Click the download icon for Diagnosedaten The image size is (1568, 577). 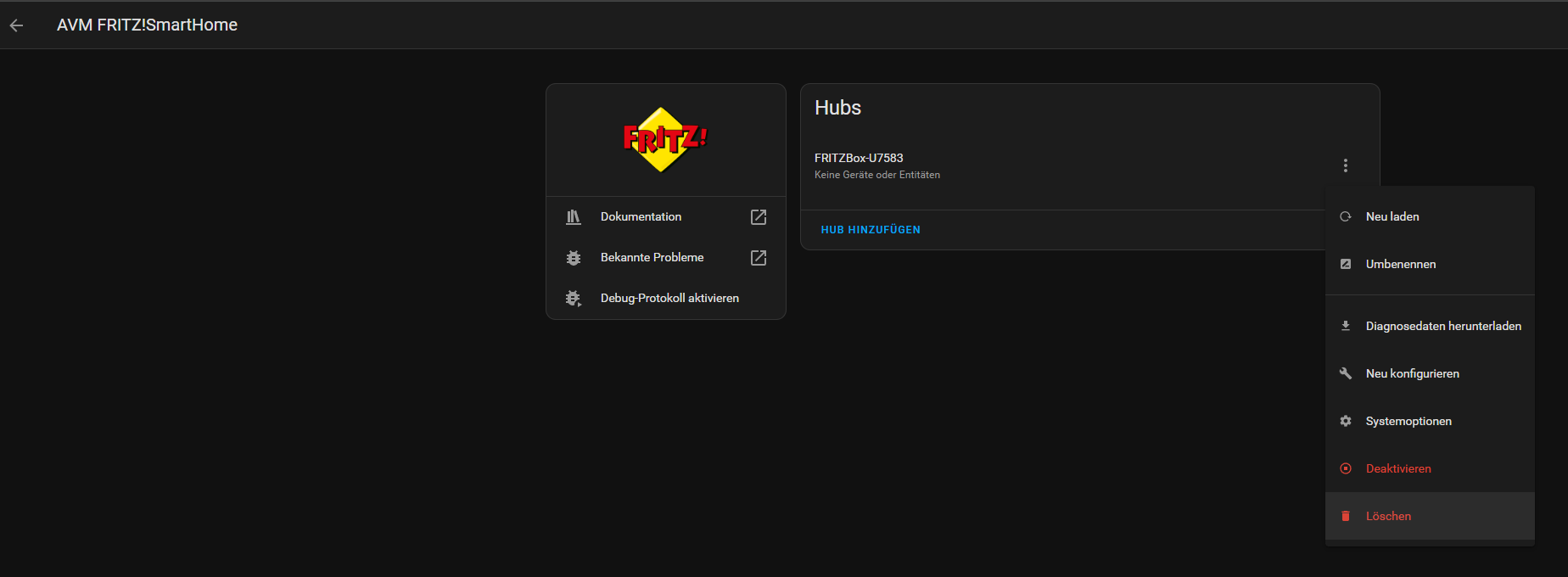click(x=1346, y=326)
